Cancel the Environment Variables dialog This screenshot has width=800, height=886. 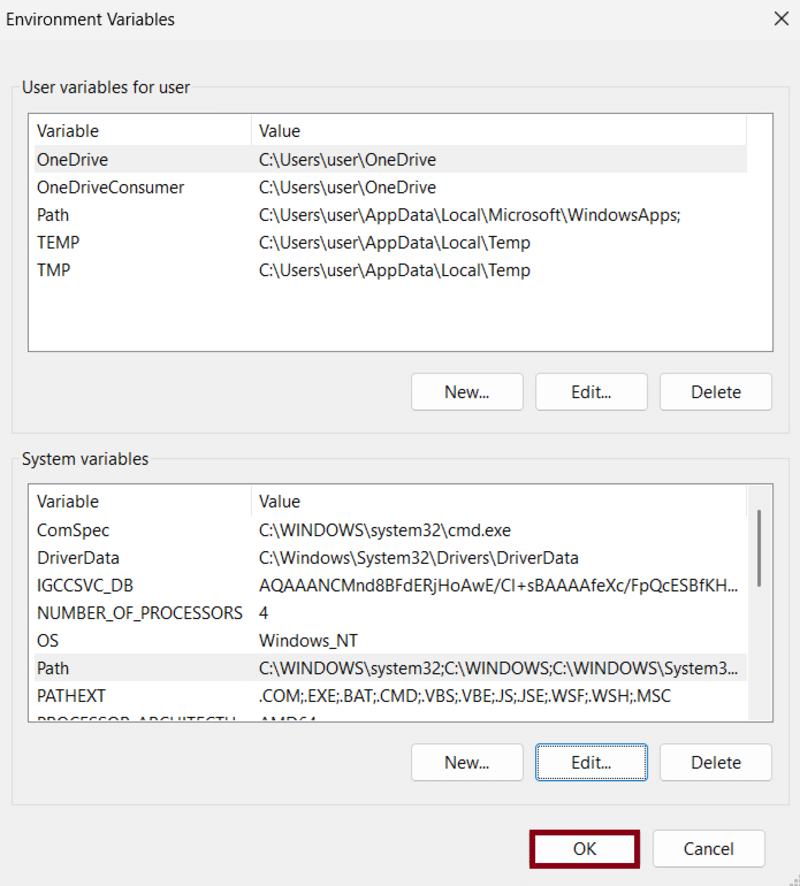[708, 849]
